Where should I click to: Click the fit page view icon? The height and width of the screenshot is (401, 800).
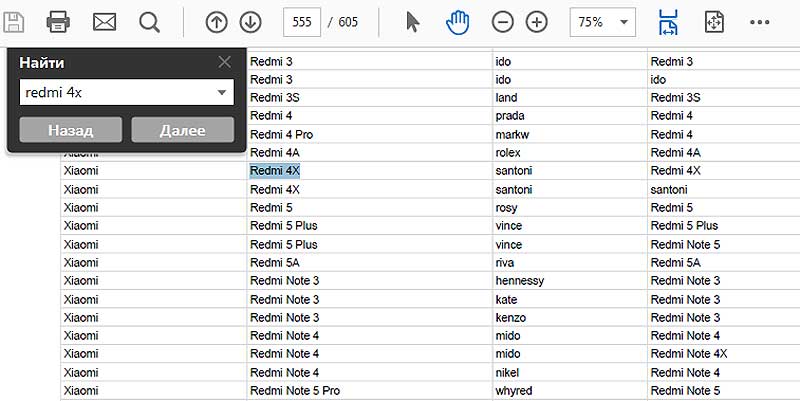point(714,22)
